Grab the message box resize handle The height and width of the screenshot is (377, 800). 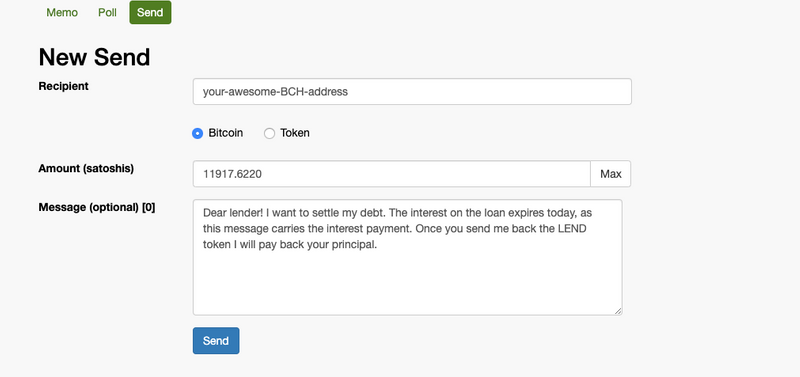[618, 311]
